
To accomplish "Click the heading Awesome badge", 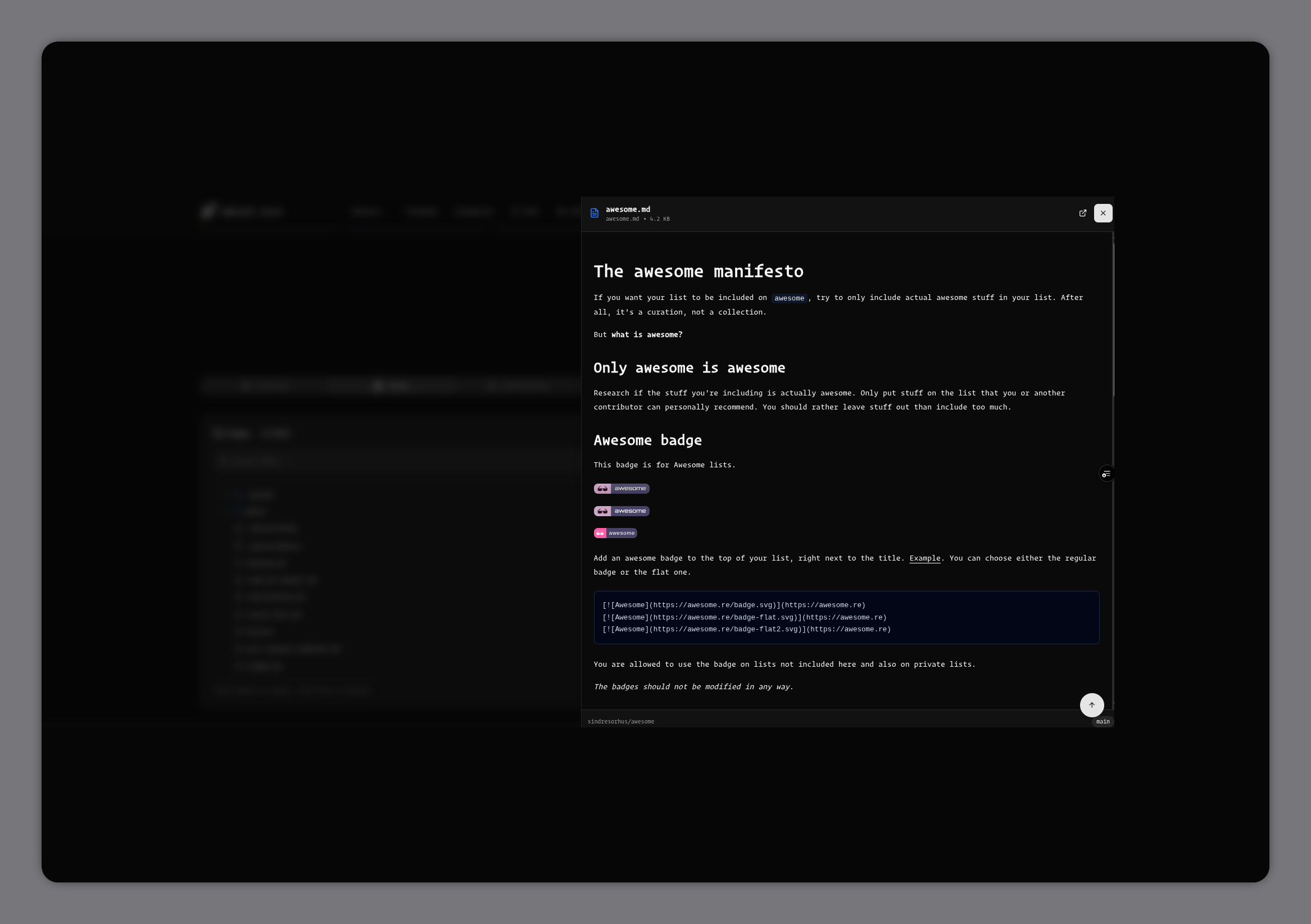I will 647,439.
